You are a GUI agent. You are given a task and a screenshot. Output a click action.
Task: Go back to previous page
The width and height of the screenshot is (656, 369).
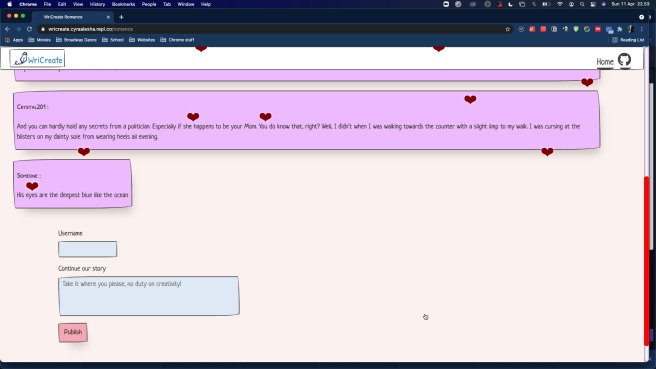(x=8, y=29)
